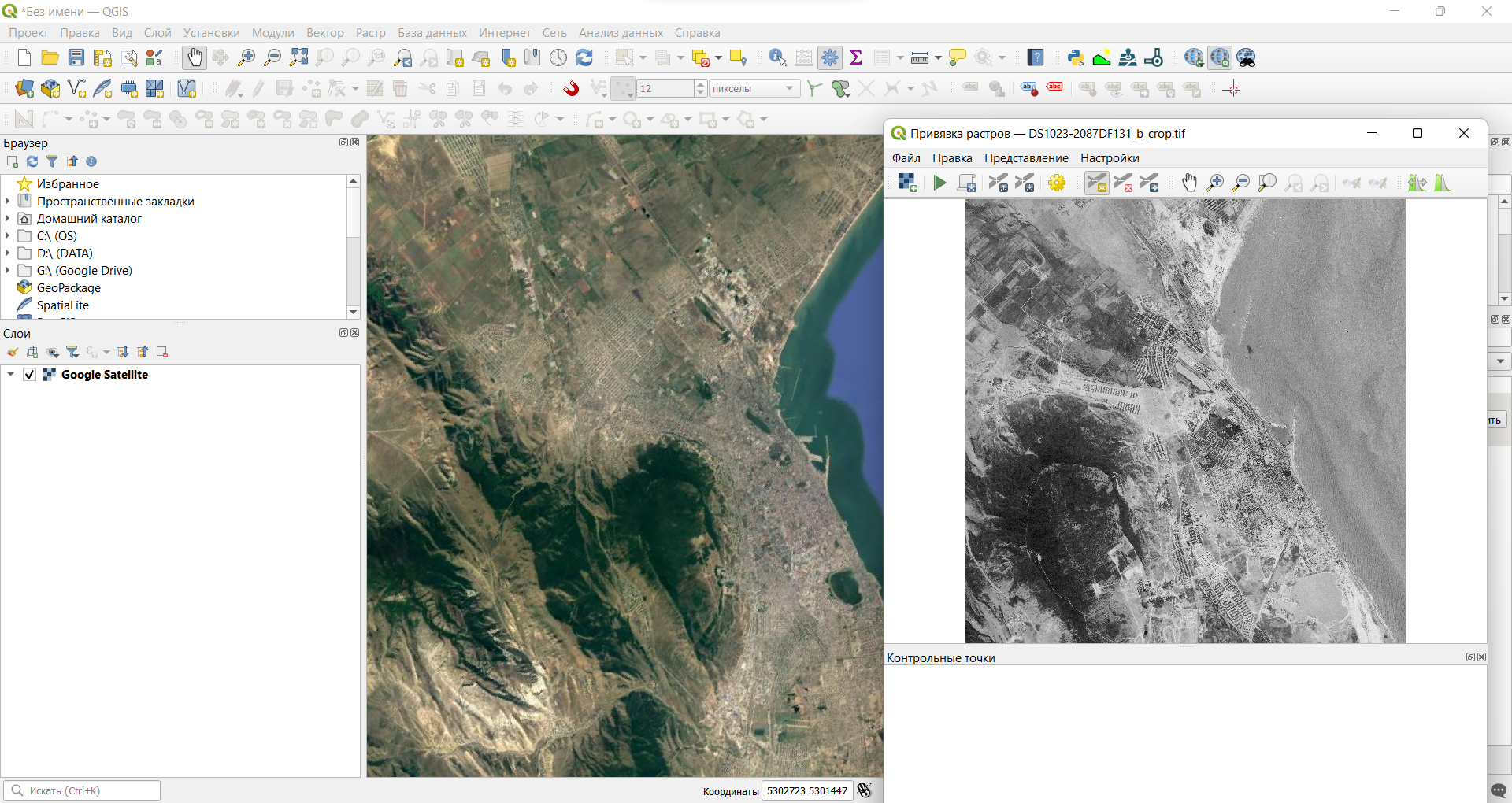This screenshot has height=803, width=1512.
Task: Select the Add Point tool in georeferencer
Action: click(x=1096, y=183)
